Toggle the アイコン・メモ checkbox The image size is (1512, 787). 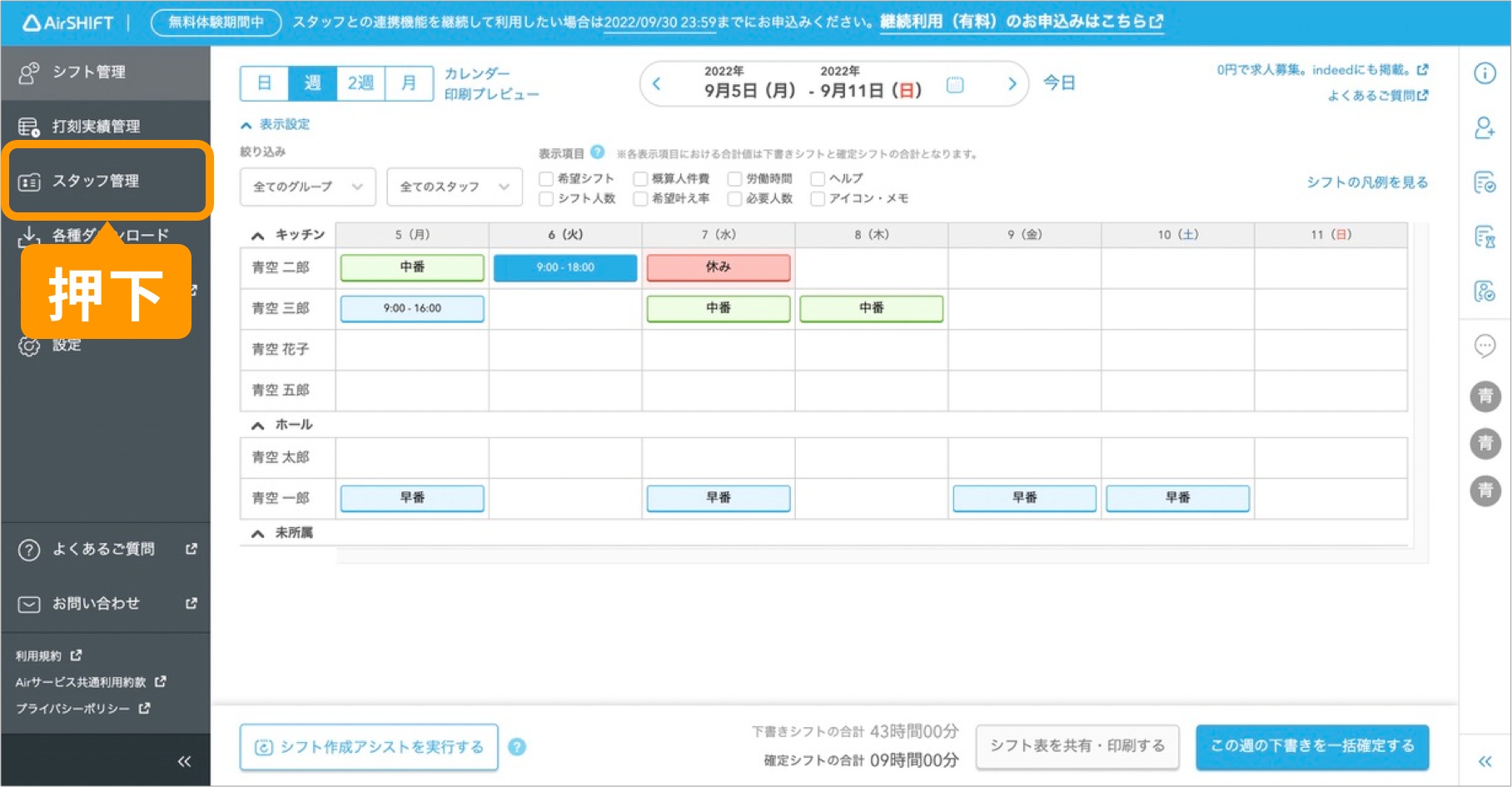pyautogui.click(x=818, y=199)
